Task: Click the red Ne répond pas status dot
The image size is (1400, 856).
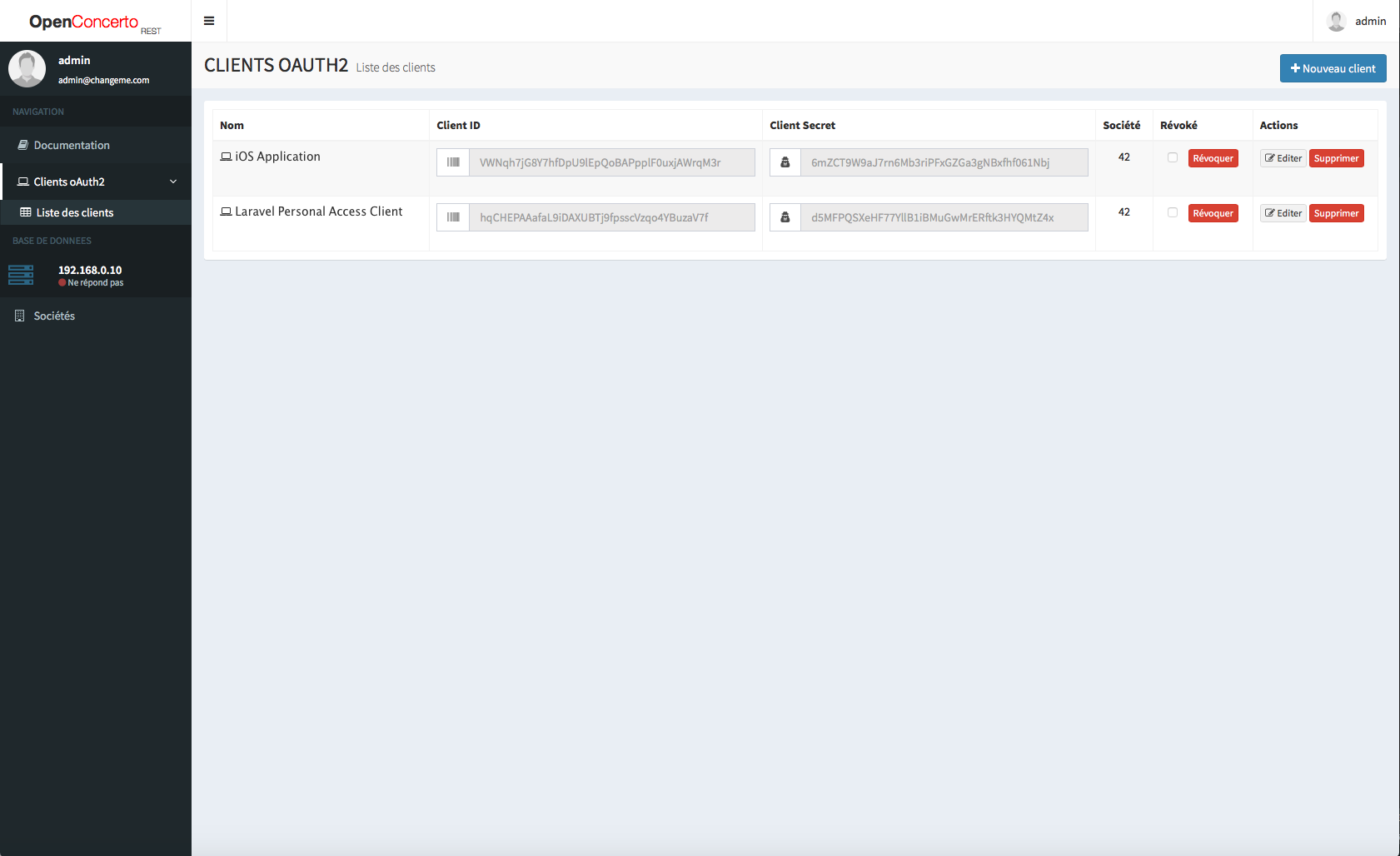Action: click(x=62, y=283)
